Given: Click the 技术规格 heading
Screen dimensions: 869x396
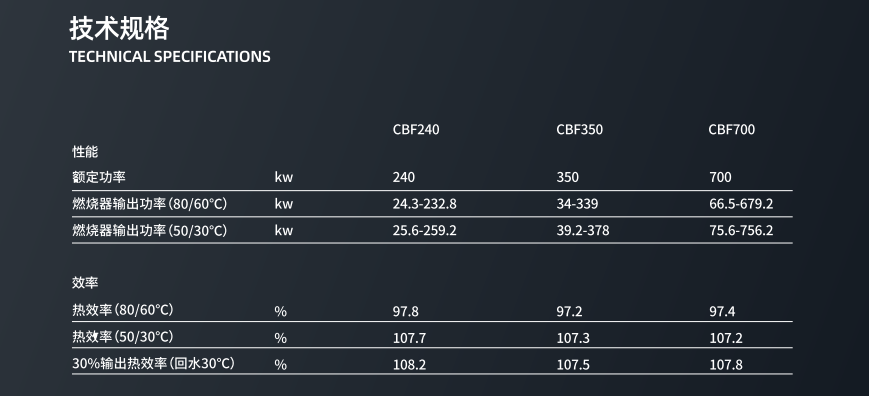Looking at the screenshot, I should click(119, 28).
